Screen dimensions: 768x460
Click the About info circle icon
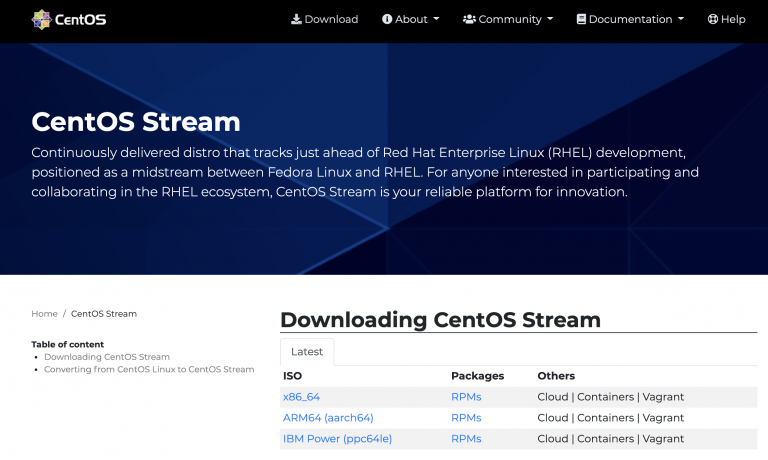(x=387, y=19)
